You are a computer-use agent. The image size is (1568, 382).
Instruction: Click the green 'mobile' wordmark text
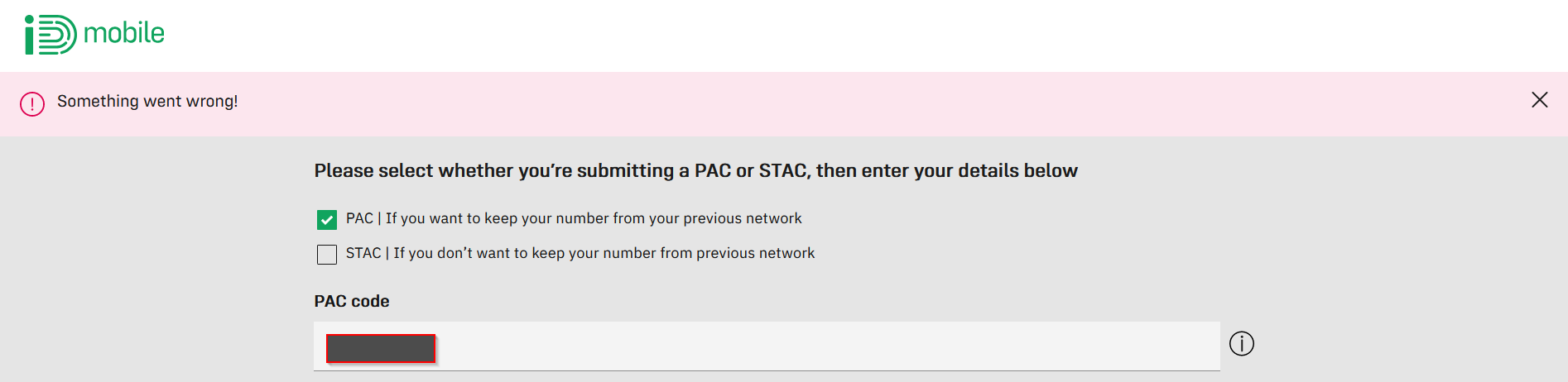[124, 33]
